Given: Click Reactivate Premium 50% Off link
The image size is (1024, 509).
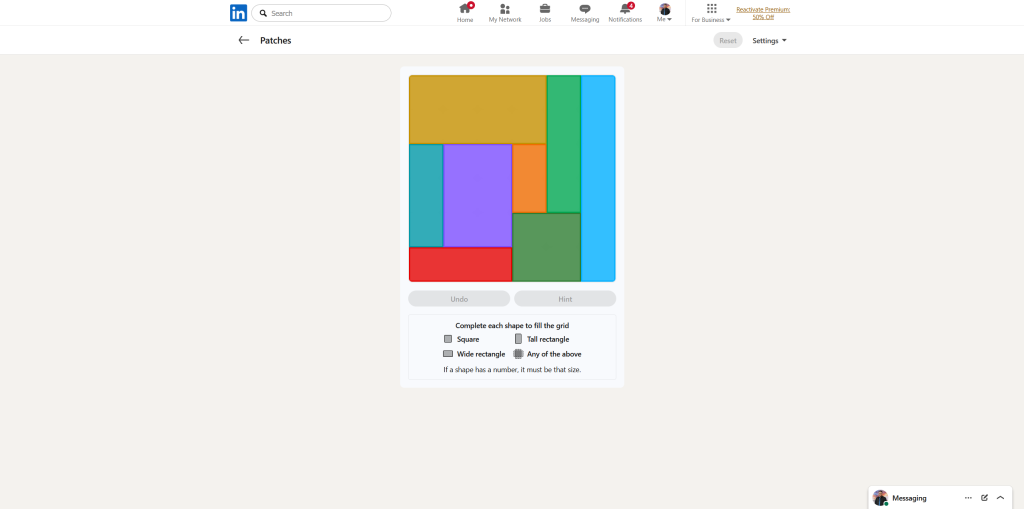Looking at the screenshot, I should [x=763, y=13].
